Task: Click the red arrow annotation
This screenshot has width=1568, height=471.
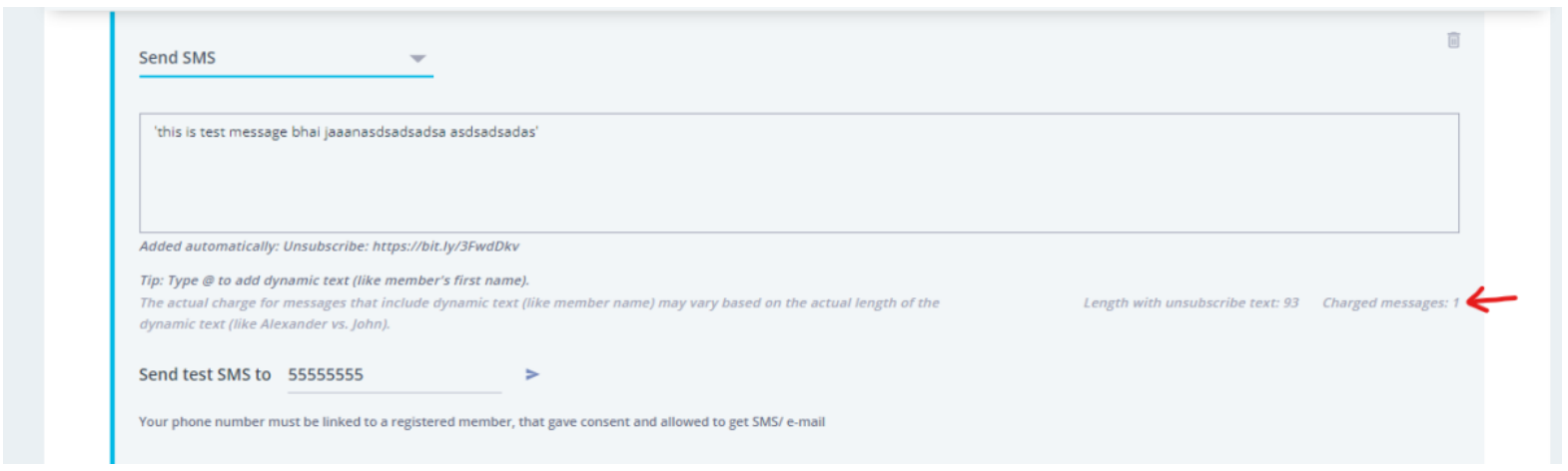Action: 1492,298
